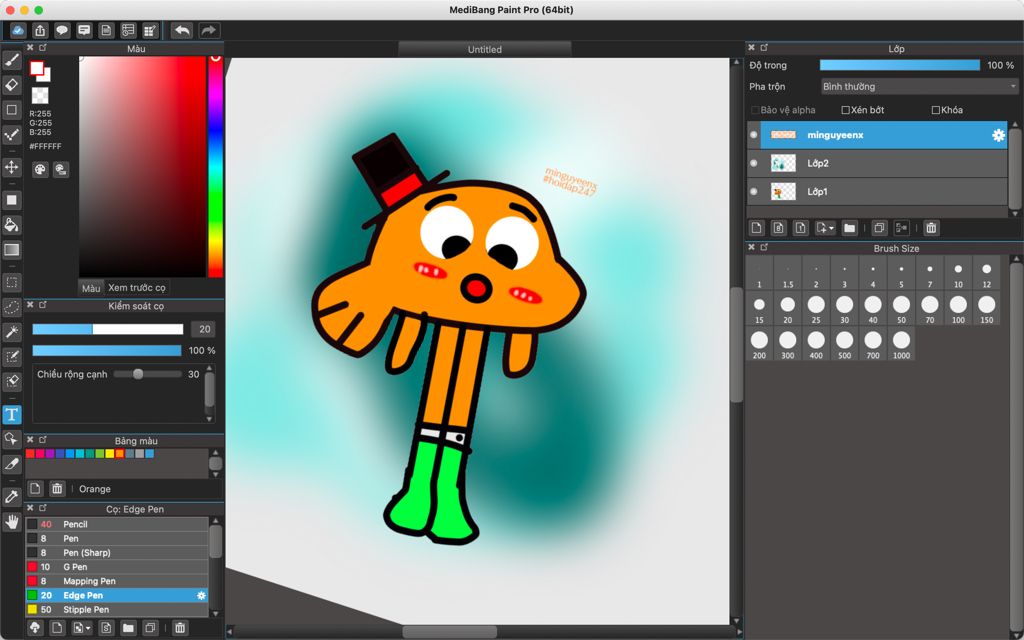Click the Undo arrow in top toolbar
This screenshot has height=640, width=1024.
click(x=182, y=30)
